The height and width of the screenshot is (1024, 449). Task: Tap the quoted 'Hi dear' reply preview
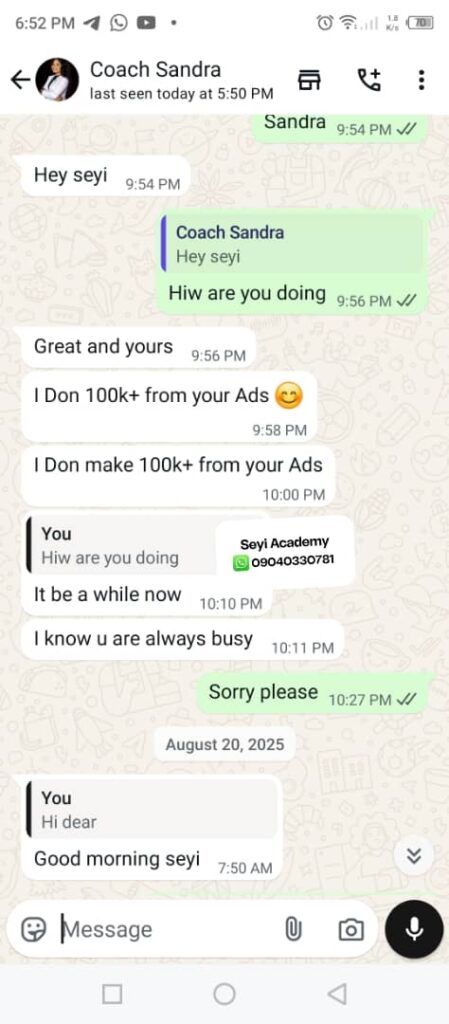[151, 809]
